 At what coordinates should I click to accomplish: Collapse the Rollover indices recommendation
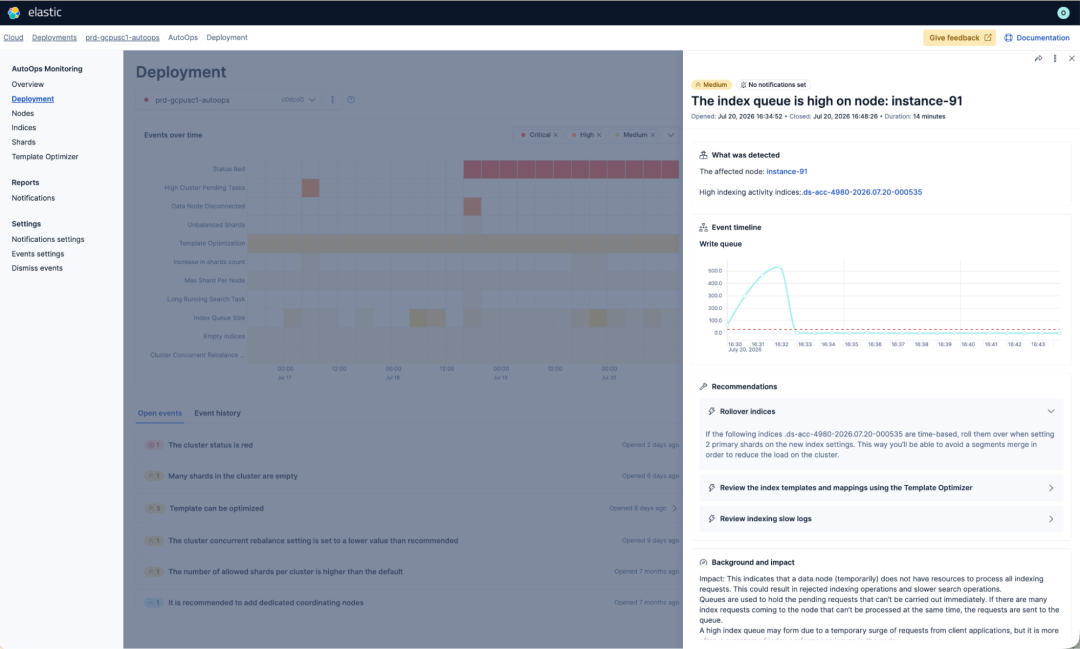(x=1051, y=411)
